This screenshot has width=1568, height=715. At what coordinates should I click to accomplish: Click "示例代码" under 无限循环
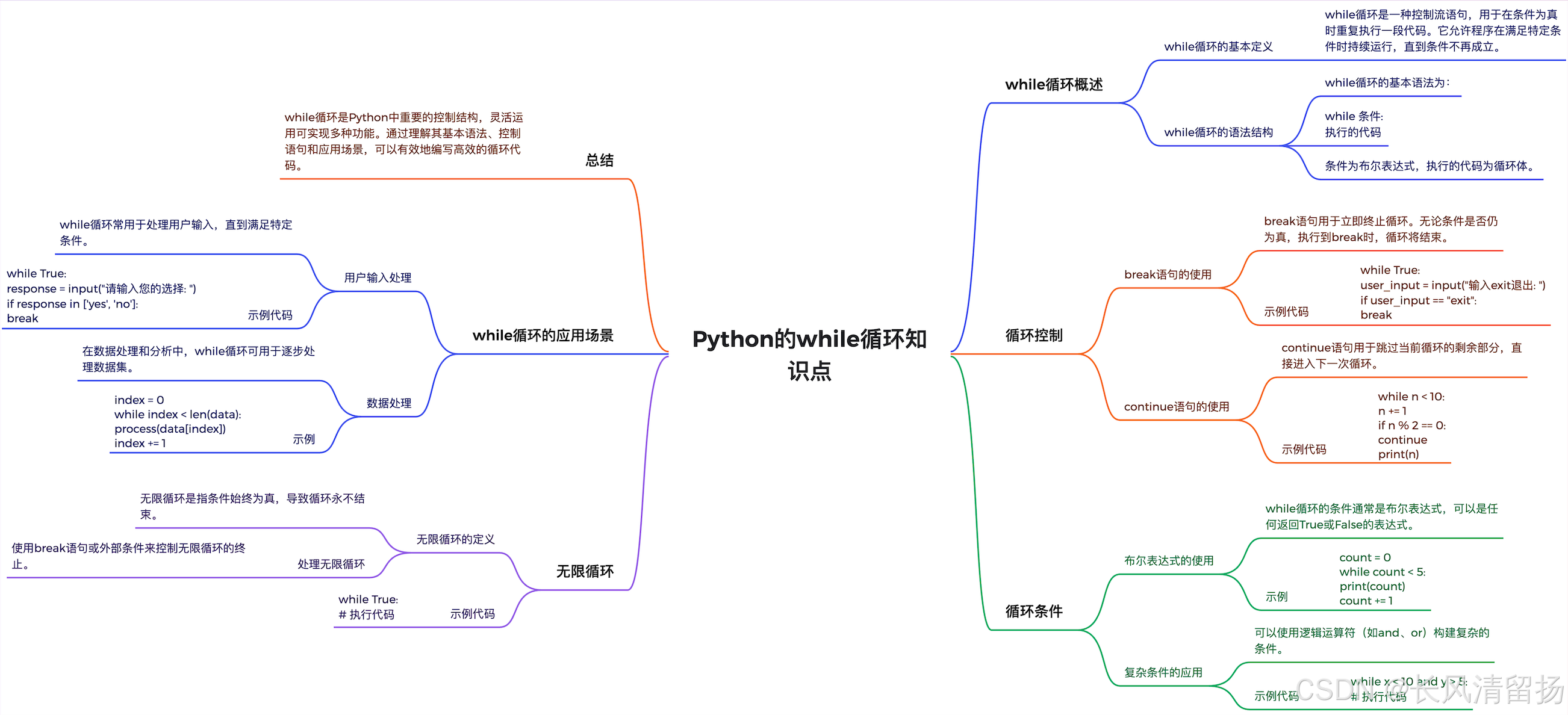[x=471, y=614]
